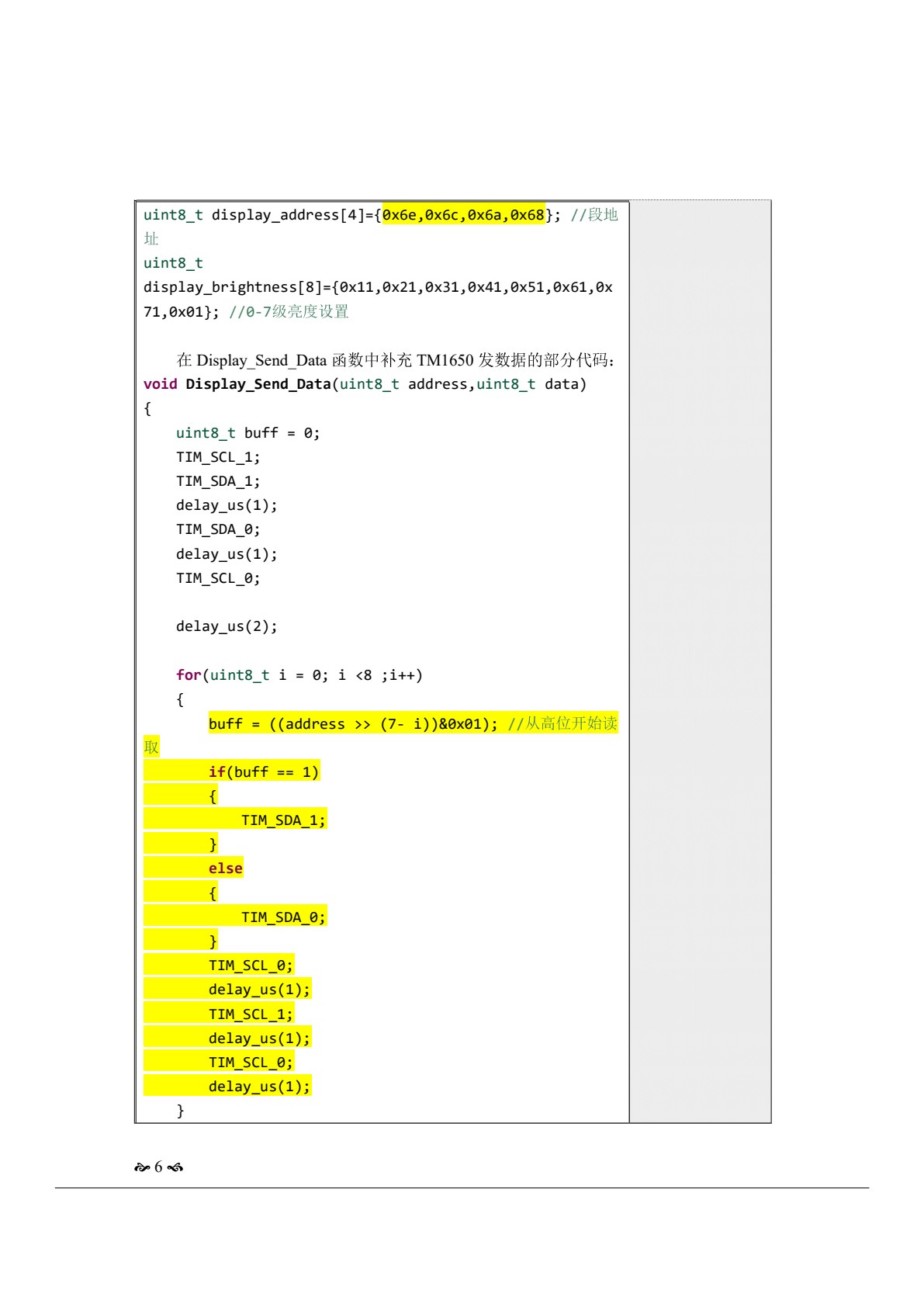
Task: Click highlighted TIM_SDA_0 inside else block
Action: point(283,917)
